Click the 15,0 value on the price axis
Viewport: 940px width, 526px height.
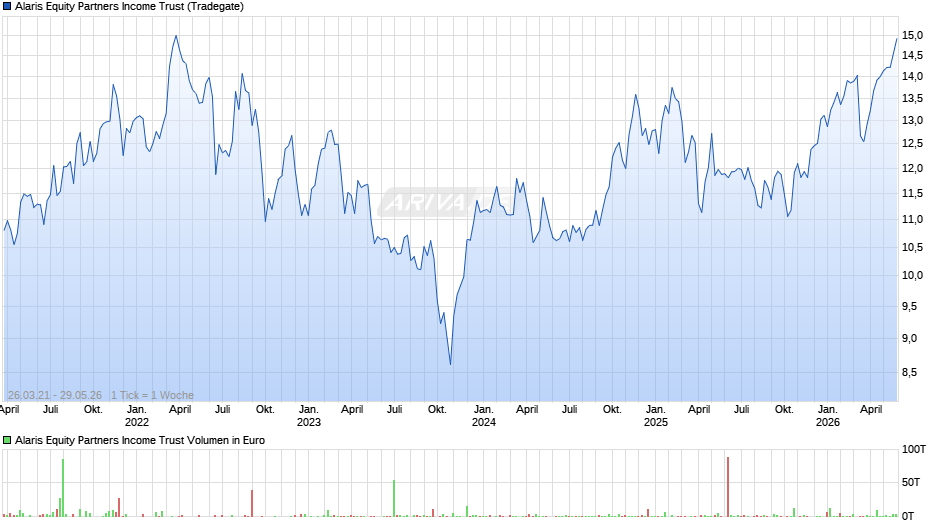pyautogui.click(x=912, y=35)
